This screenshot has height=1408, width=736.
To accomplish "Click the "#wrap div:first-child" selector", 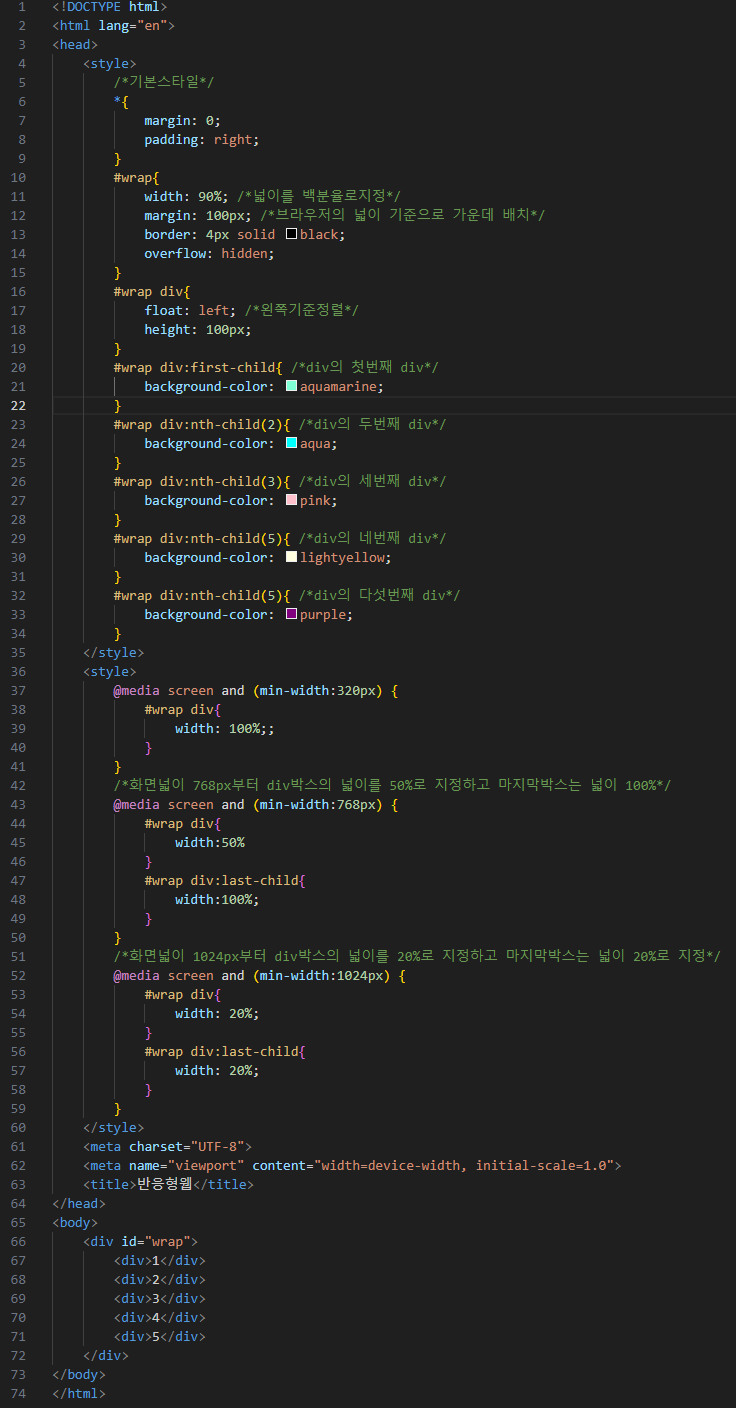I will (x=195, y=367).
